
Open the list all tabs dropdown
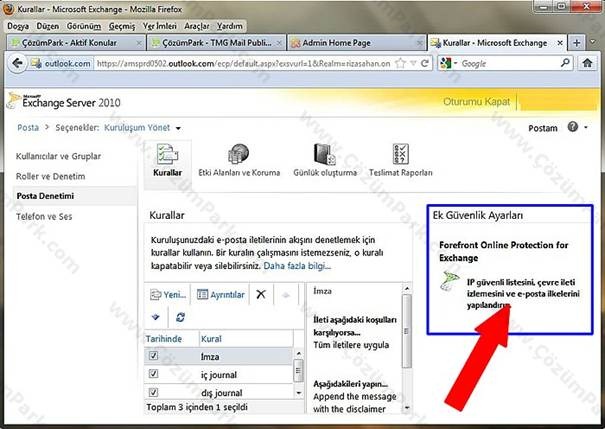tap(593, 42)
